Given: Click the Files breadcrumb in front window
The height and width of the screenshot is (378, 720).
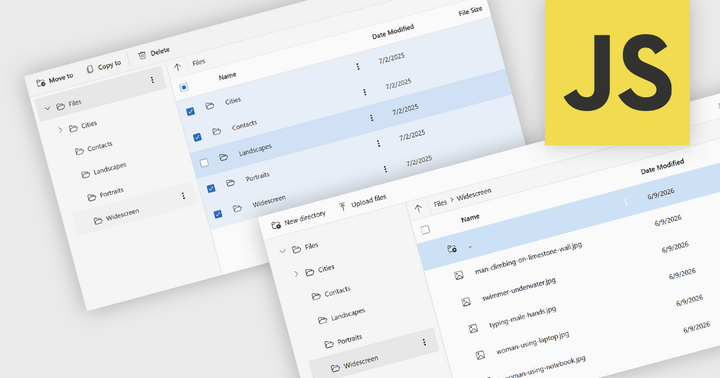Looking at the screenshot, I should (440, 203).
